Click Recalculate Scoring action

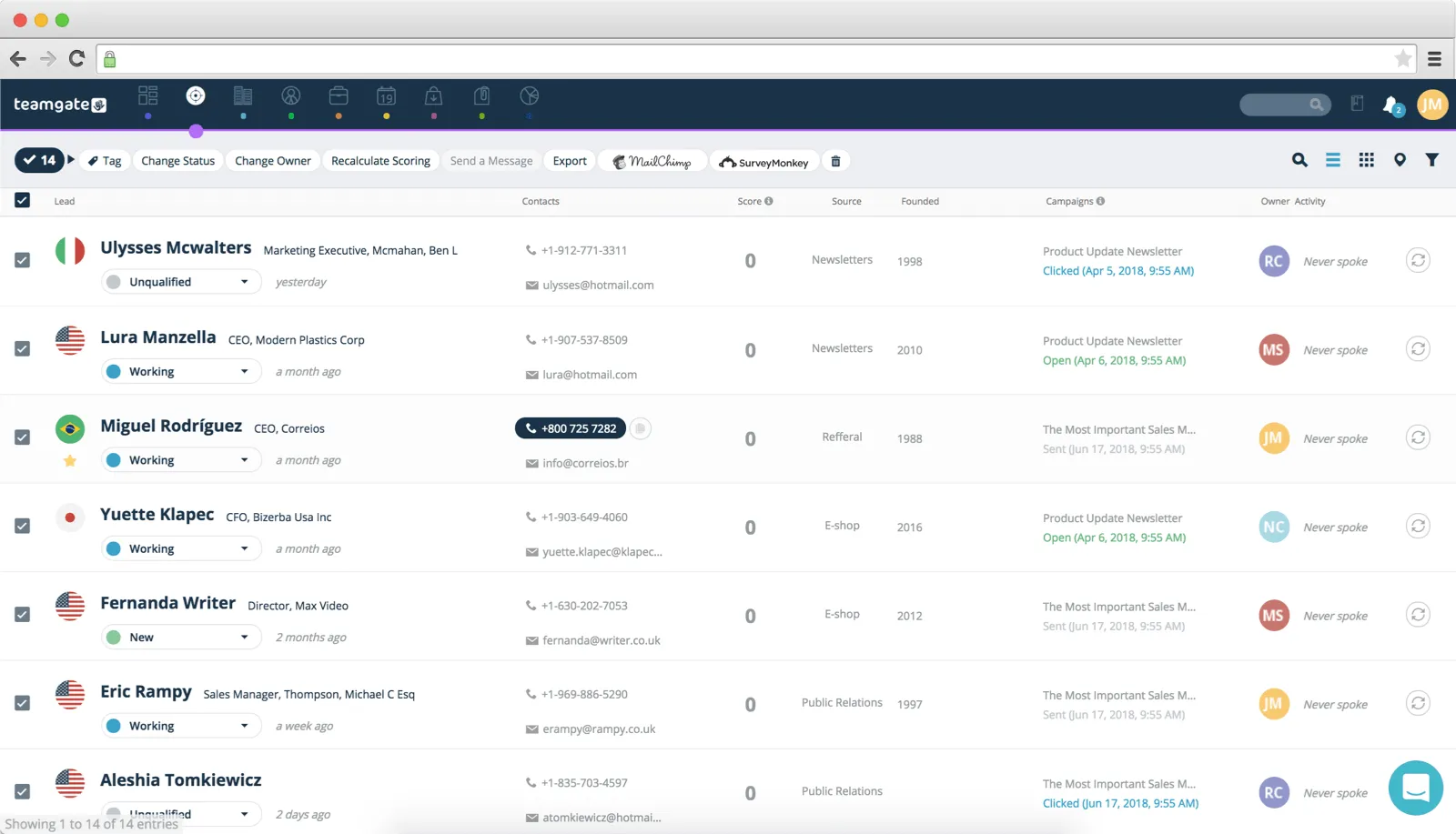tap(380, 161)
